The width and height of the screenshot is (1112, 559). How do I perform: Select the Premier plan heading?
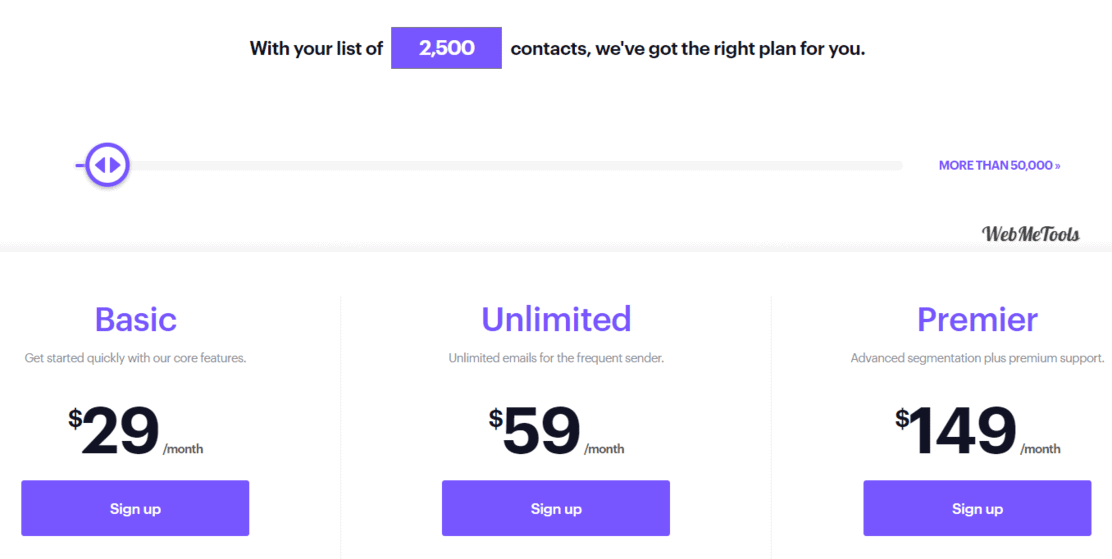tap(977, 319)
